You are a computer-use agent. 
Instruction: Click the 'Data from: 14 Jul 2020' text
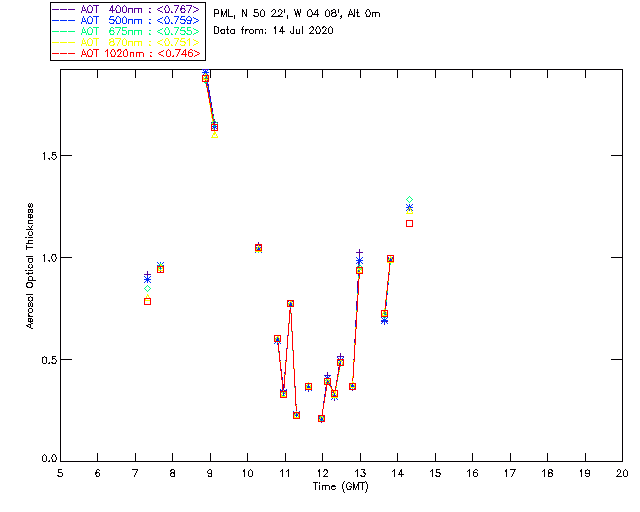click(x=273, y=31)
